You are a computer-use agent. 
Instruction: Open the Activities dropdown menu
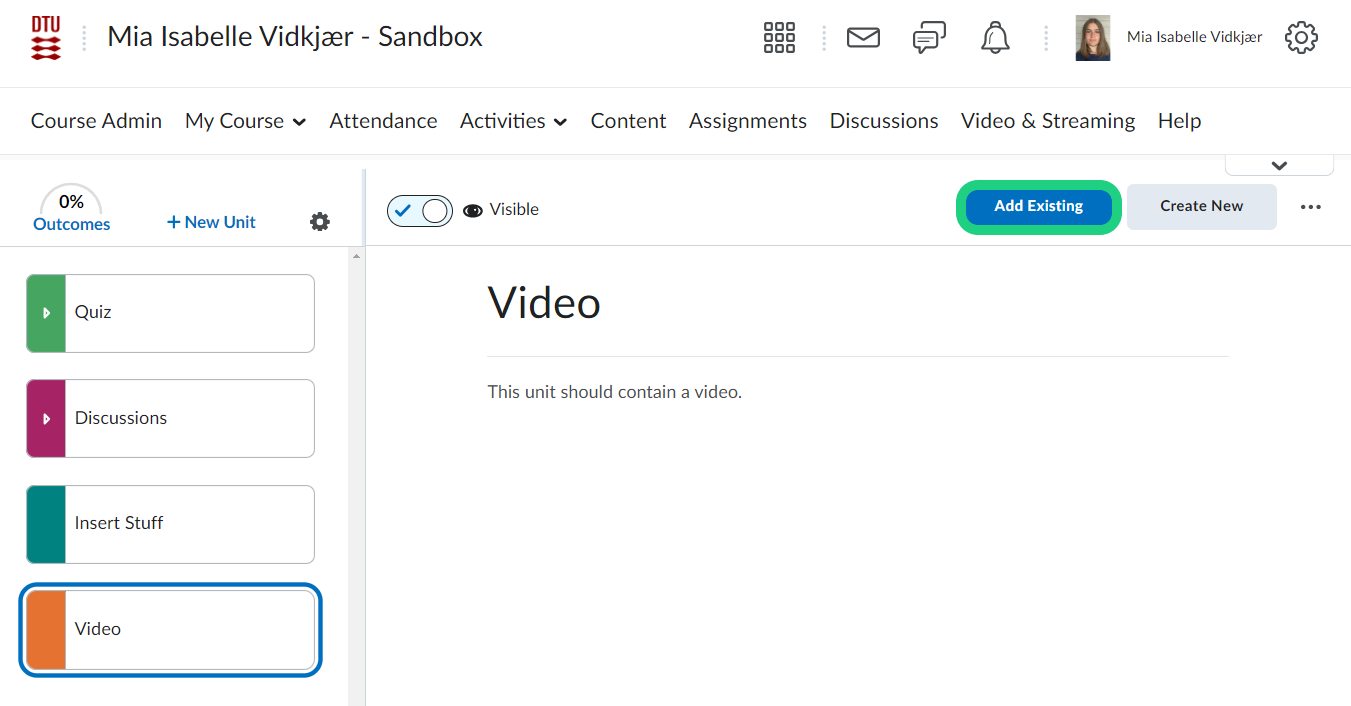[513, 121]
